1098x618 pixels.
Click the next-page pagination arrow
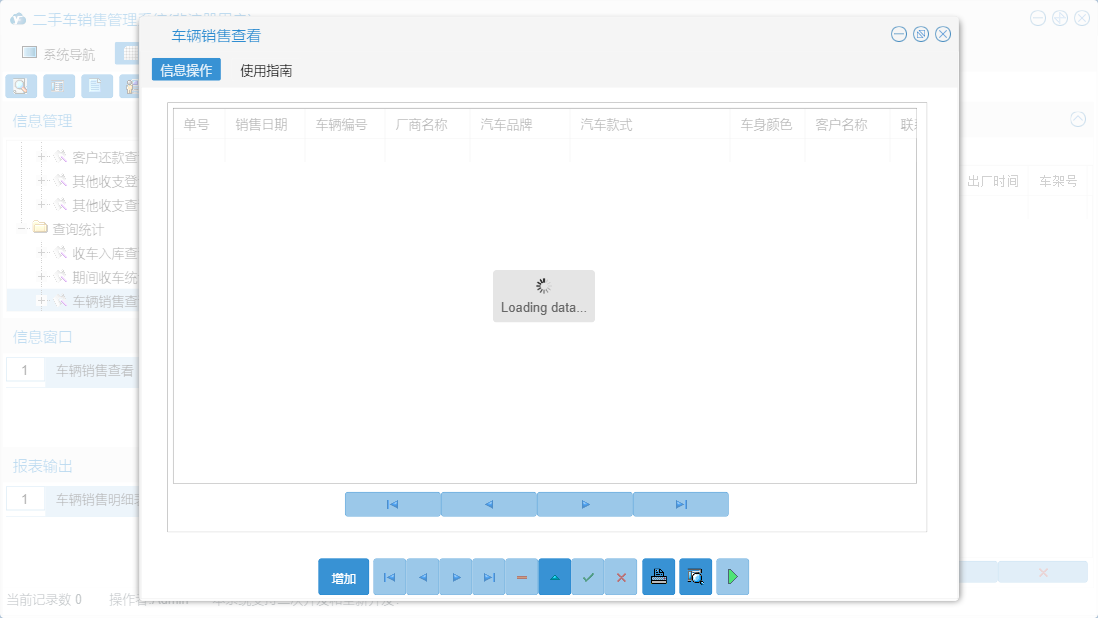point(585,504)
